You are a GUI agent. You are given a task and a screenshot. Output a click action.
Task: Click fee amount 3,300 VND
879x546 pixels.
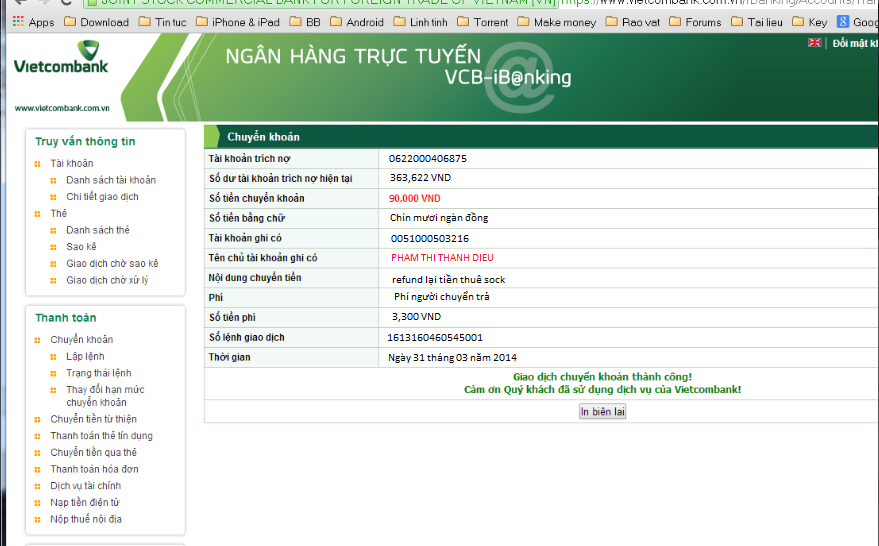(417, 317)
